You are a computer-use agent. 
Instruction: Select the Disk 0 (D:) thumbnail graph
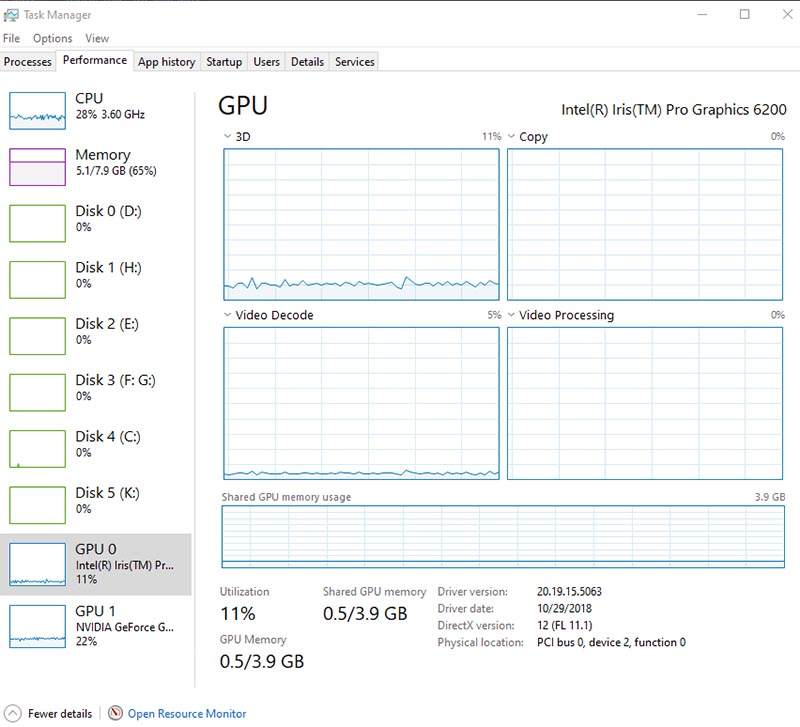click(37, 223)
